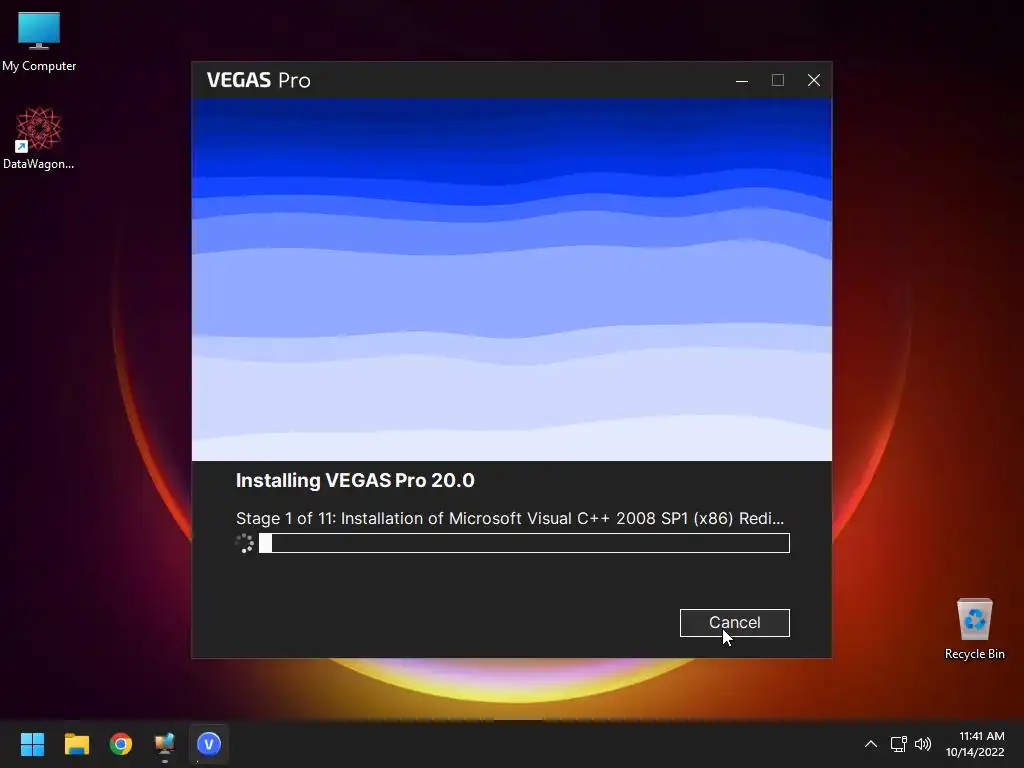This screenshot has width=1024, height=768.
Task: Click the VEGAS Pro title logo
Action: tap(259, 80)
